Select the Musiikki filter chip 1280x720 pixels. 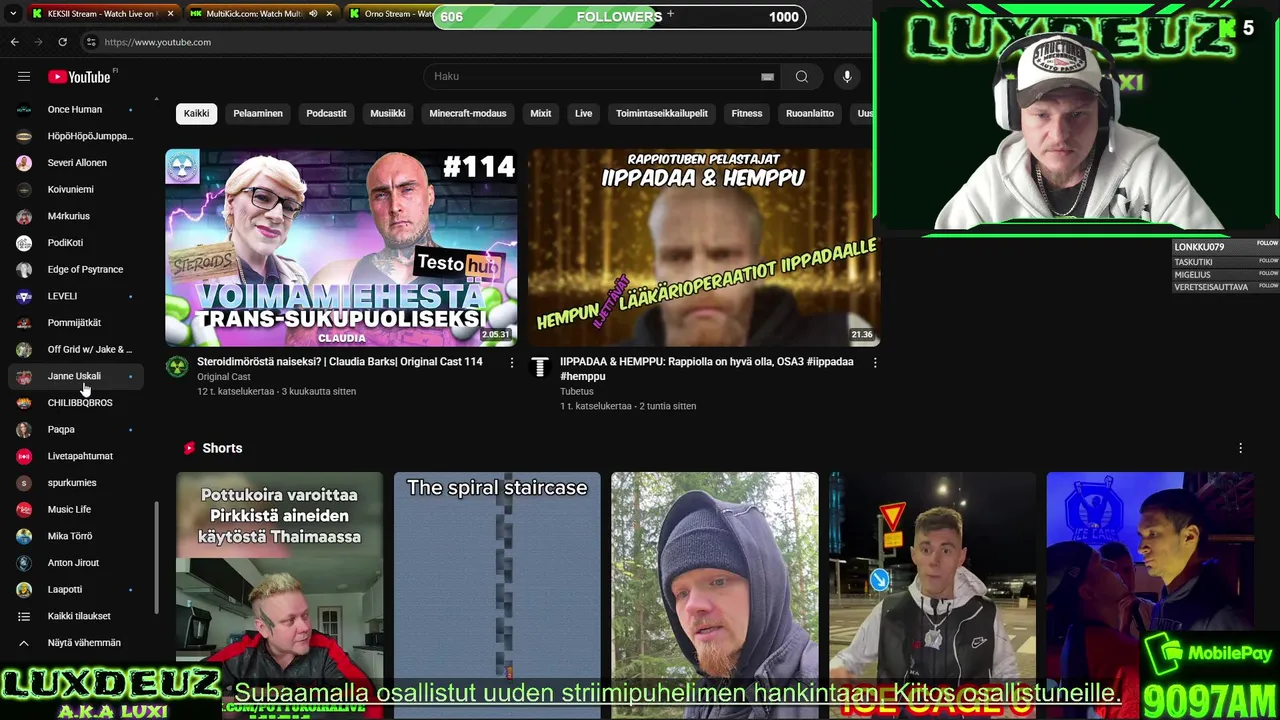click(388, 113)
